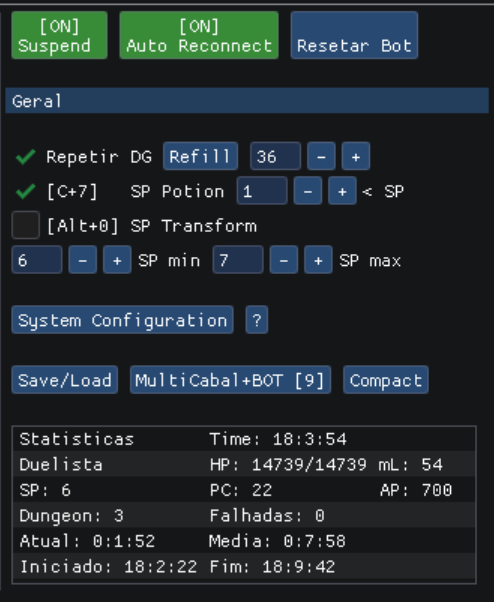This screenshot has height=602, width=494.
Task: Click the Time: 18:3:54 value
Action: click(278, 439)
